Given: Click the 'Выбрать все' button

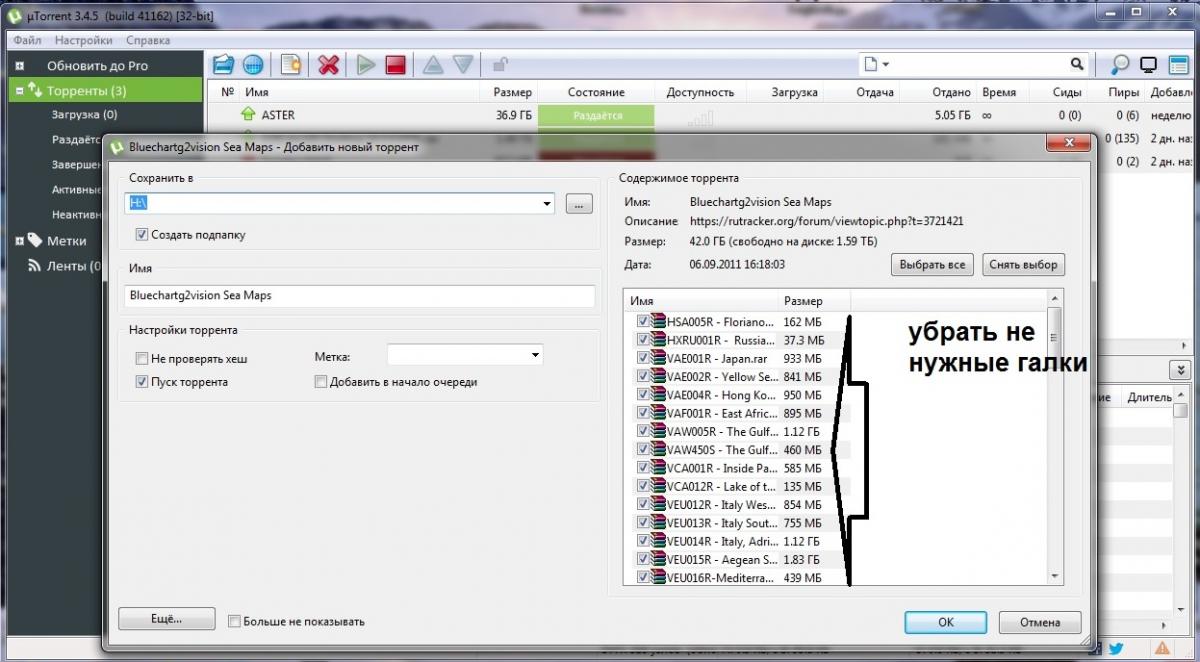Looking at the screenshot, I should 932,265.
